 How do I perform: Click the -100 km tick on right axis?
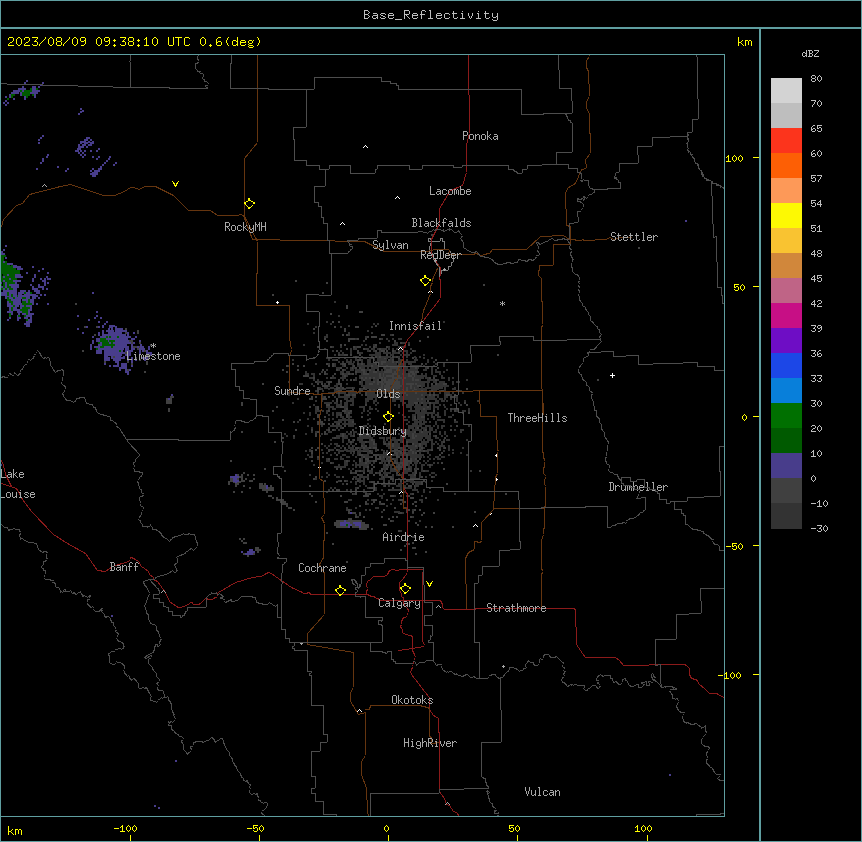tap(731, 675)
